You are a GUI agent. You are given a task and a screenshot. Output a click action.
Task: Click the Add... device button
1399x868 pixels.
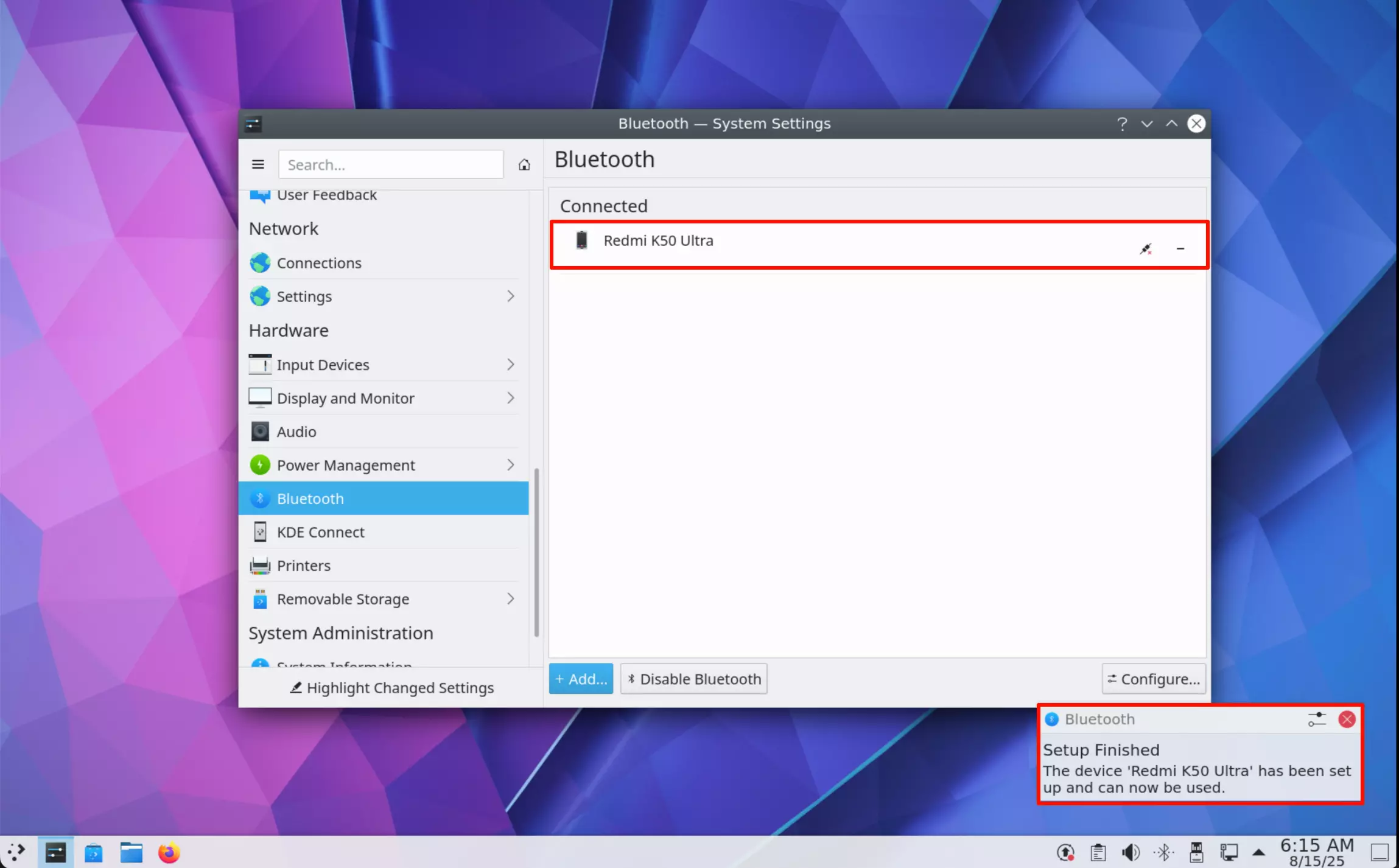[581, 679]
